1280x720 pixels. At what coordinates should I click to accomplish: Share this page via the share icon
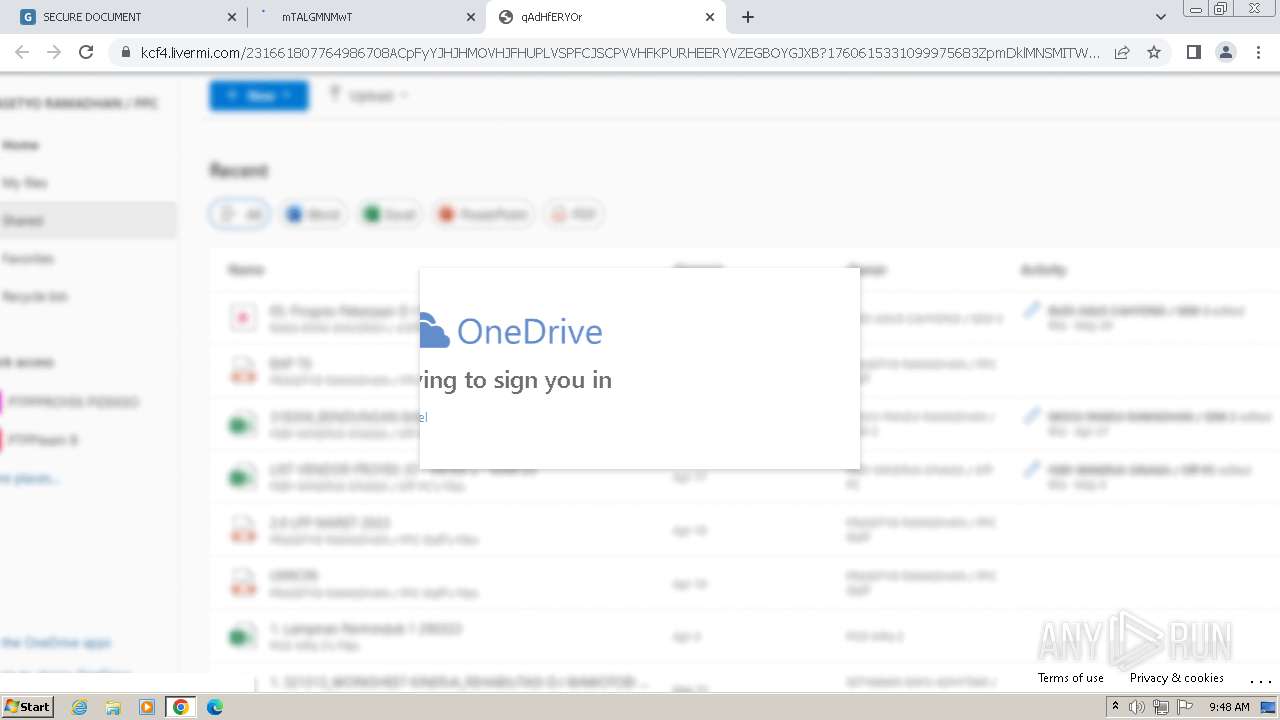(1122, 52)
